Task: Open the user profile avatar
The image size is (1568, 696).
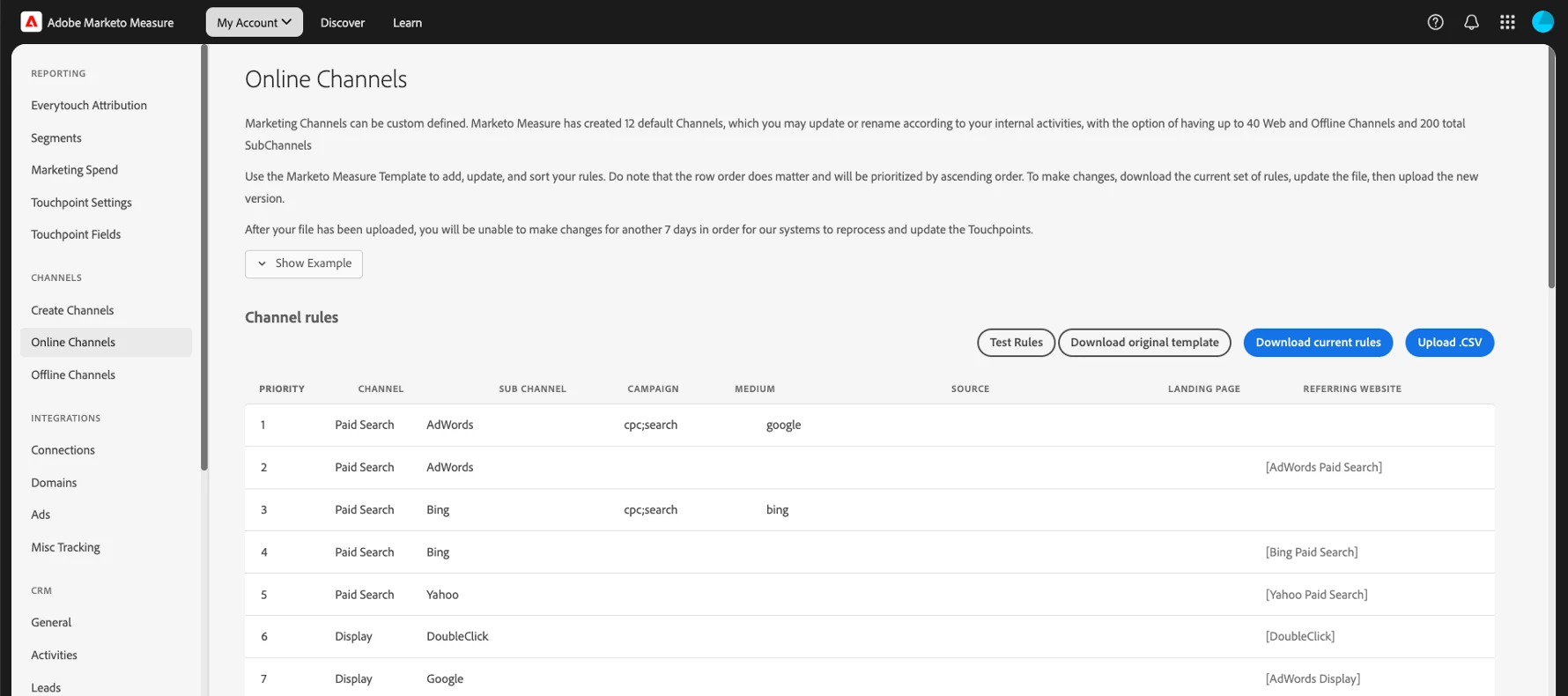Action: [x=1542, y=22]
